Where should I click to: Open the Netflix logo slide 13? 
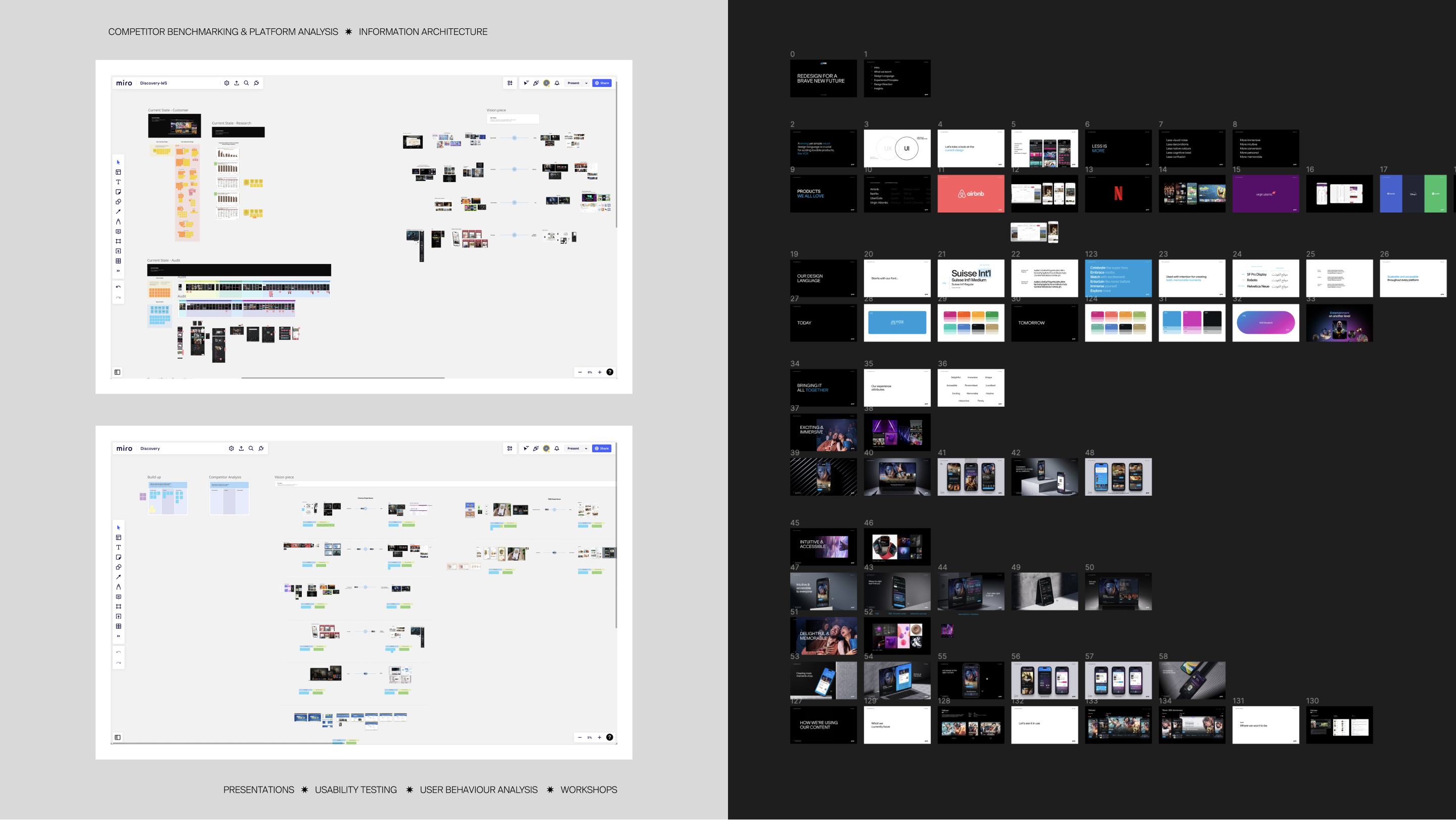[x=1119, y=194]
